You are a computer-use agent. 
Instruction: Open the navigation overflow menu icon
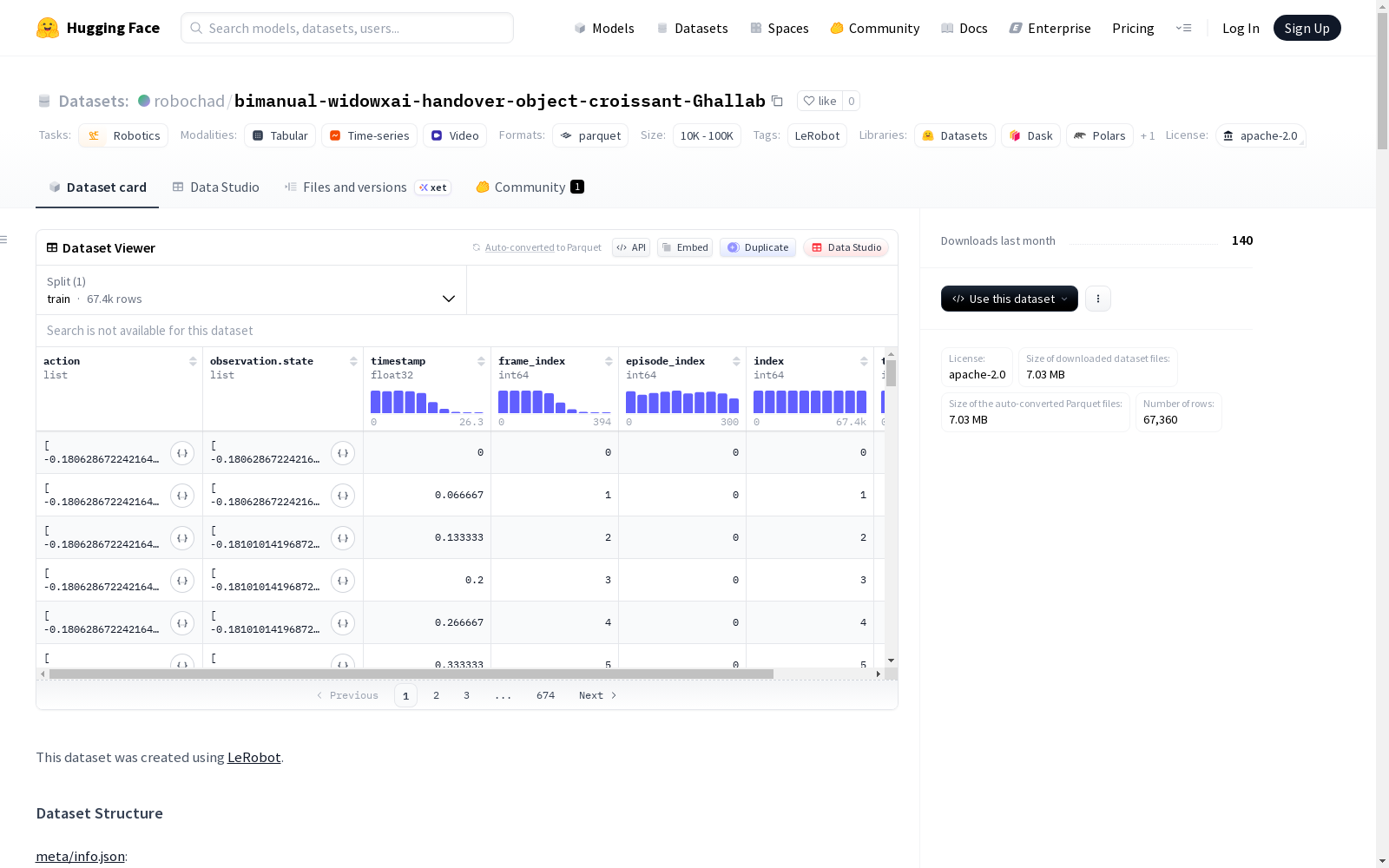tap(1183, 28)
